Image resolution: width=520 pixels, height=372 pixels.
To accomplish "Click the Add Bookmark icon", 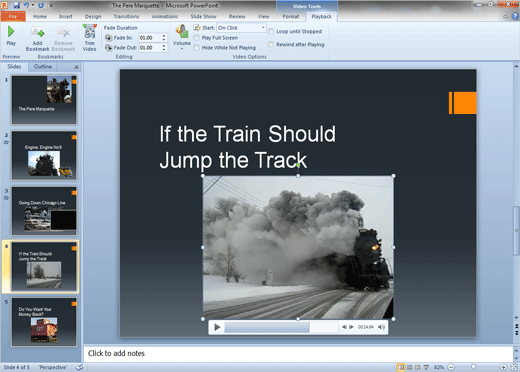I will (38, 32).
